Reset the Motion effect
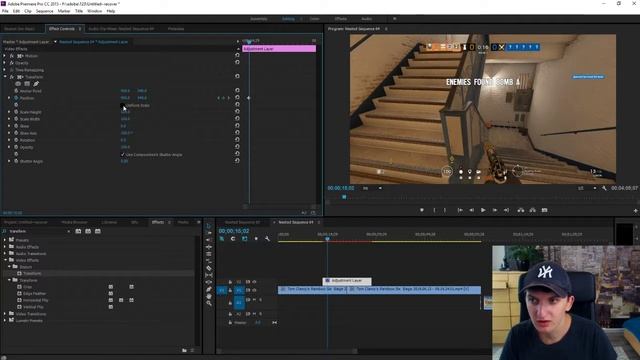640x360 pixels. tap(237, 56)
